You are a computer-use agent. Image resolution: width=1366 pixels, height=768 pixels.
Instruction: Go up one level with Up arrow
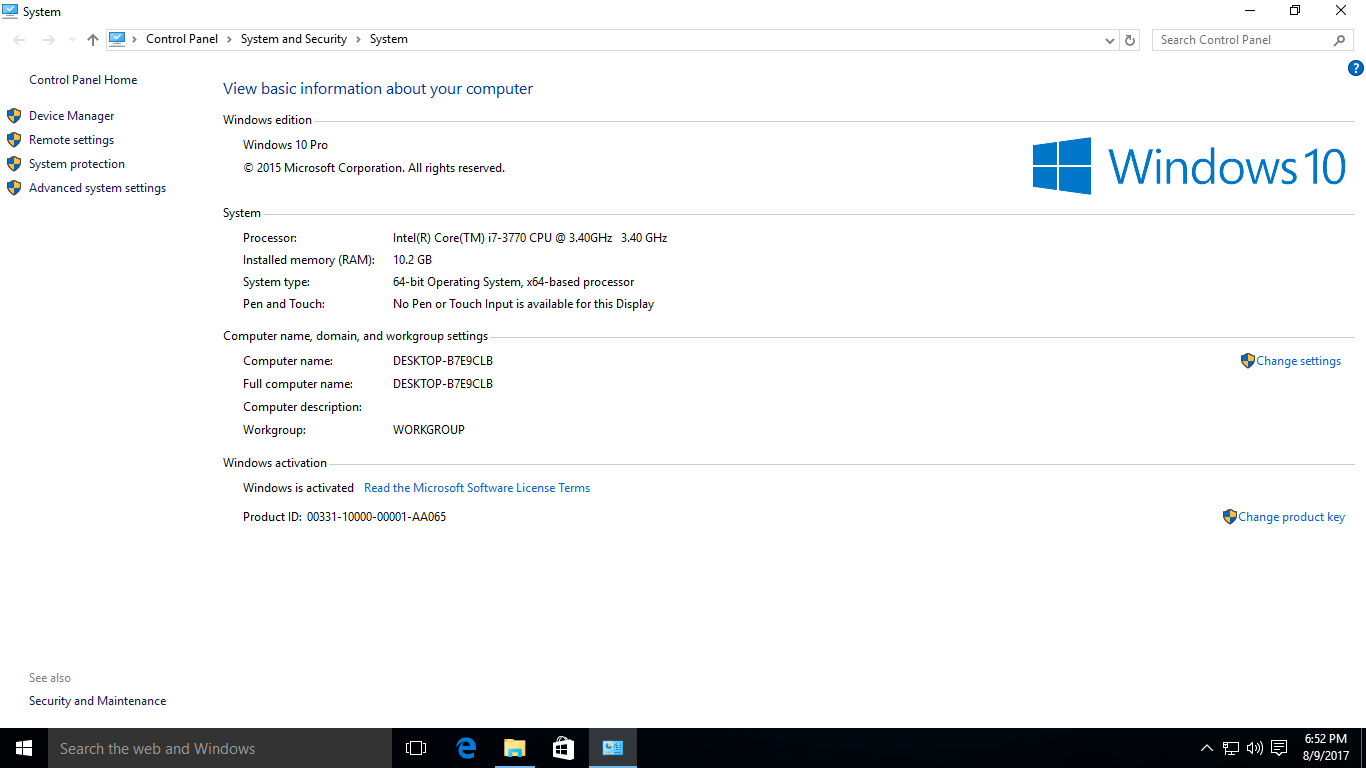pyautogui.click(x=93, y=40)
